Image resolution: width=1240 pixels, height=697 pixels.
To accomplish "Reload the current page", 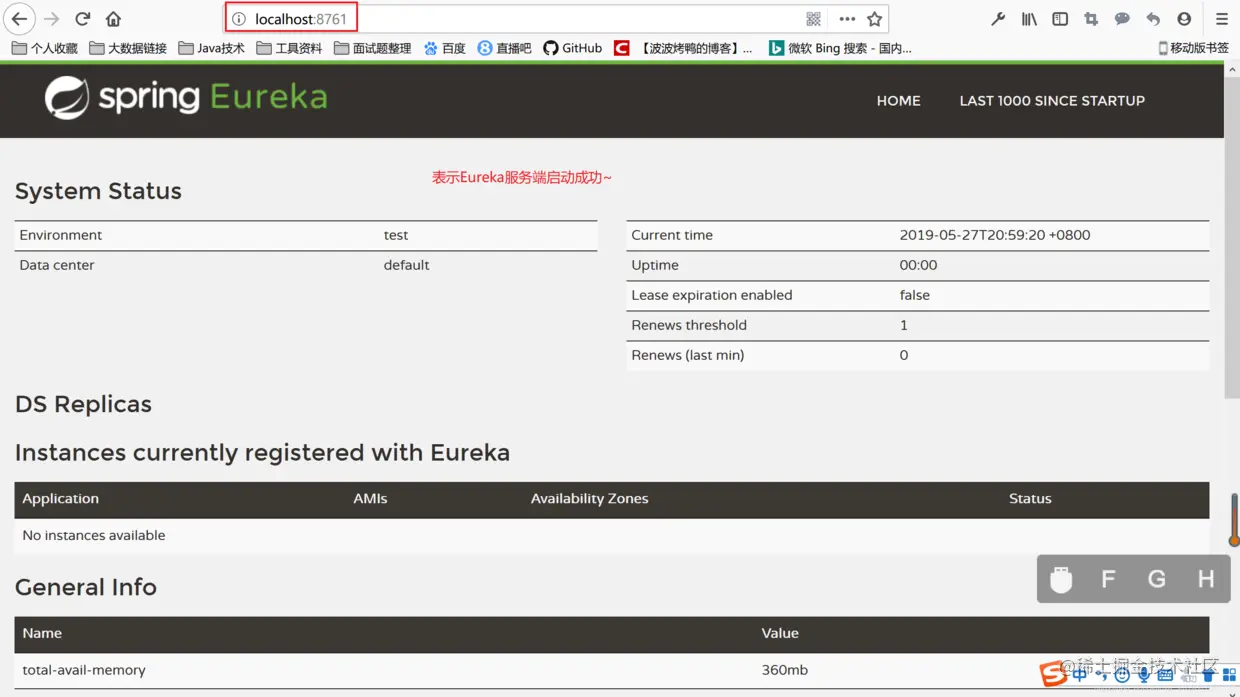I will click(x=83, y=19).
